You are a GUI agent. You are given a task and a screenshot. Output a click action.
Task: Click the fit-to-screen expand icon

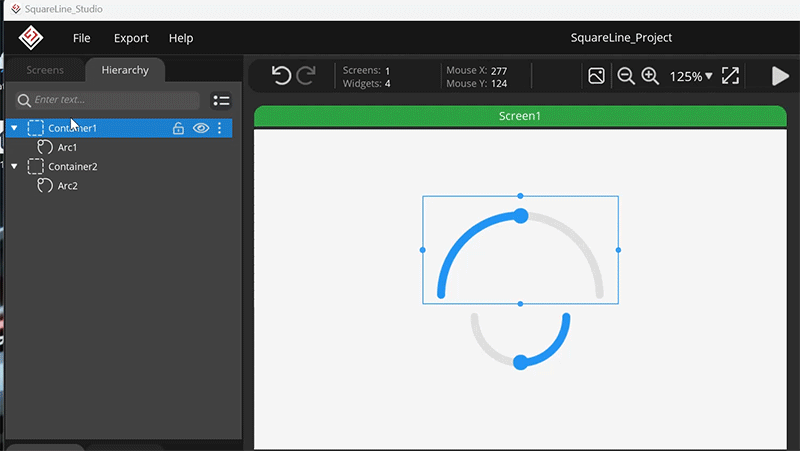click(730, 76)
